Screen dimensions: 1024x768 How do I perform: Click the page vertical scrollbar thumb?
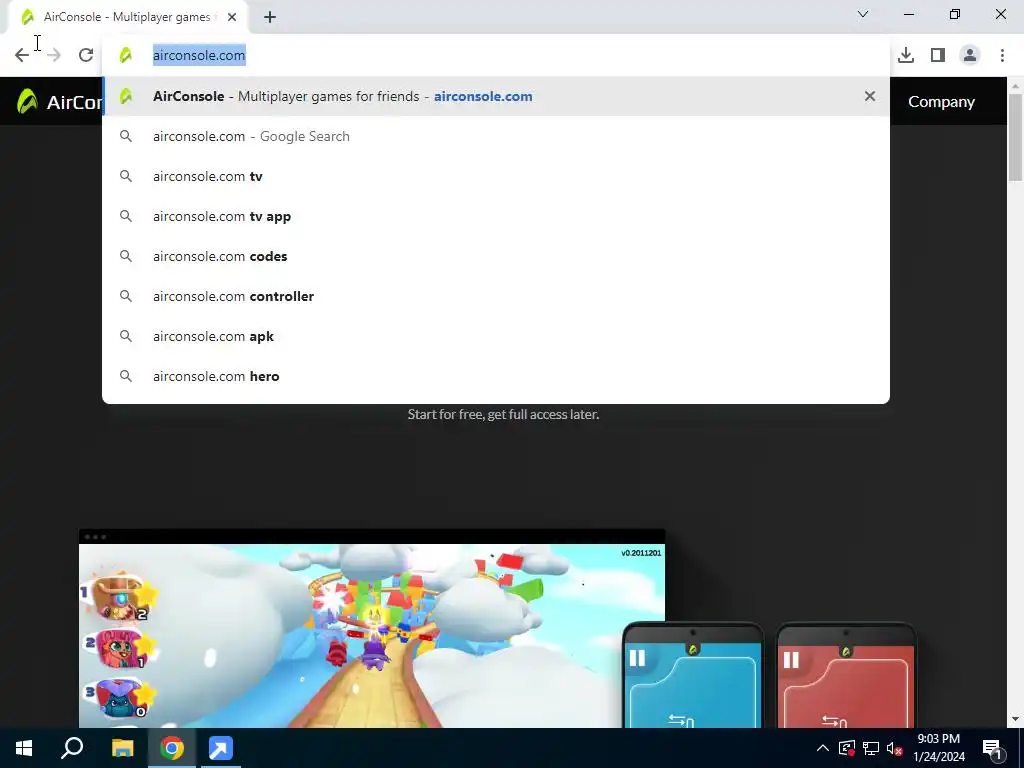click(x=1016, y=137)
